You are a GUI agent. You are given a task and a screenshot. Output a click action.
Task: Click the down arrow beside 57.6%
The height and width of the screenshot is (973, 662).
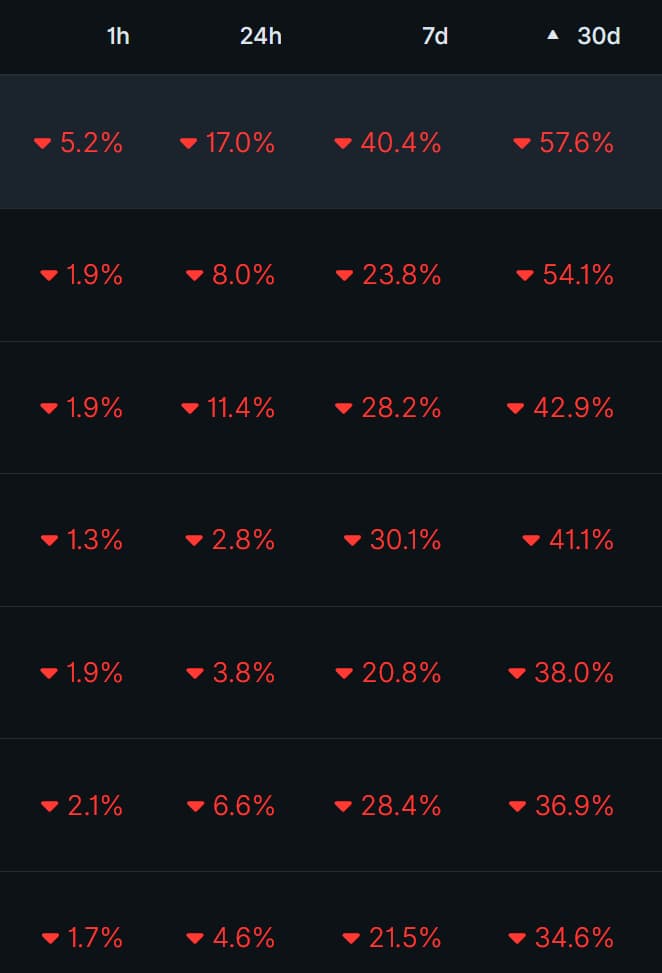[x=521, y=144]
